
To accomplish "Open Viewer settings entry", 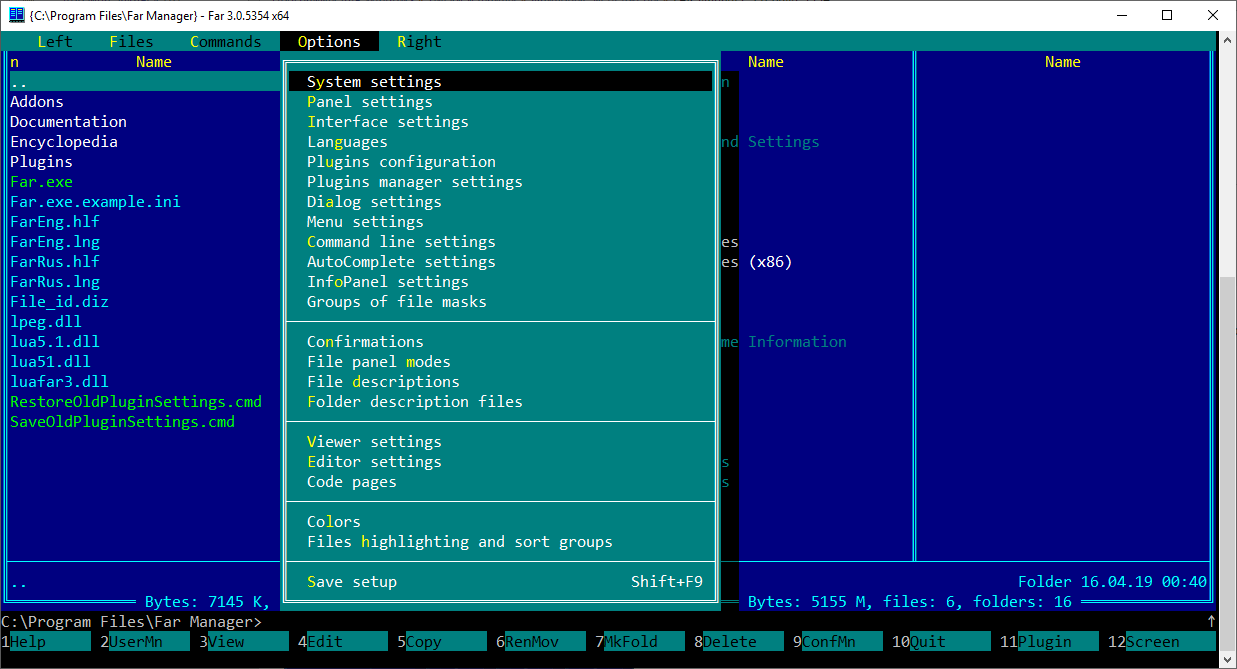I will (x=374, y=442).
